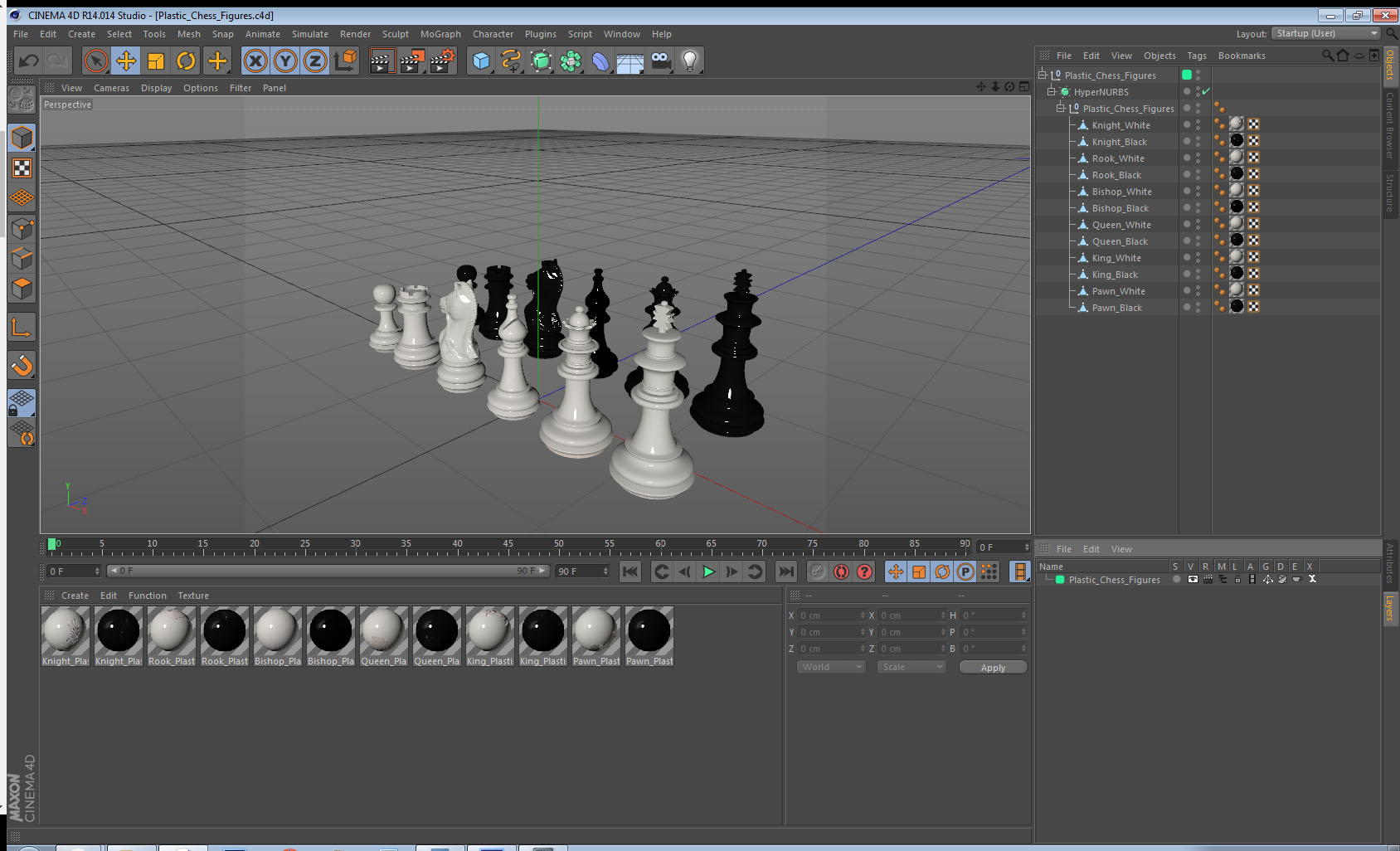
Task: Activate the Scale tool
Action: click(x=156, y=61)
